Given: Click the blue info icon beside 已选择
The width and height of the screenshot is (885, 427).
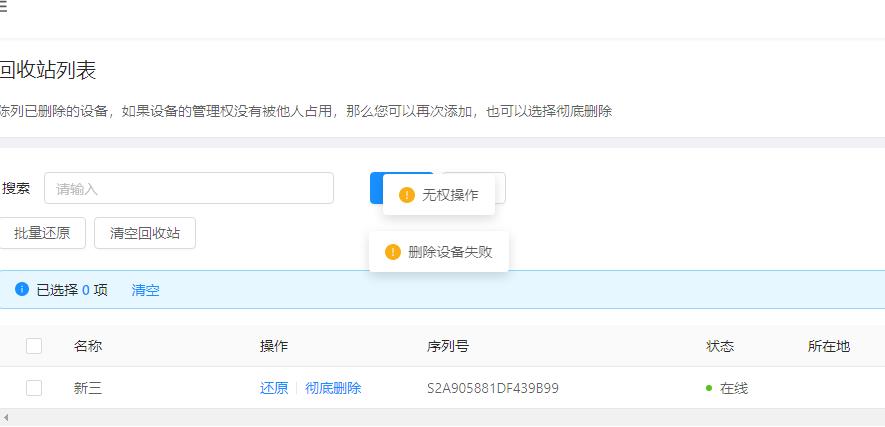Looking at the screenshot, I should pos(22,289).
